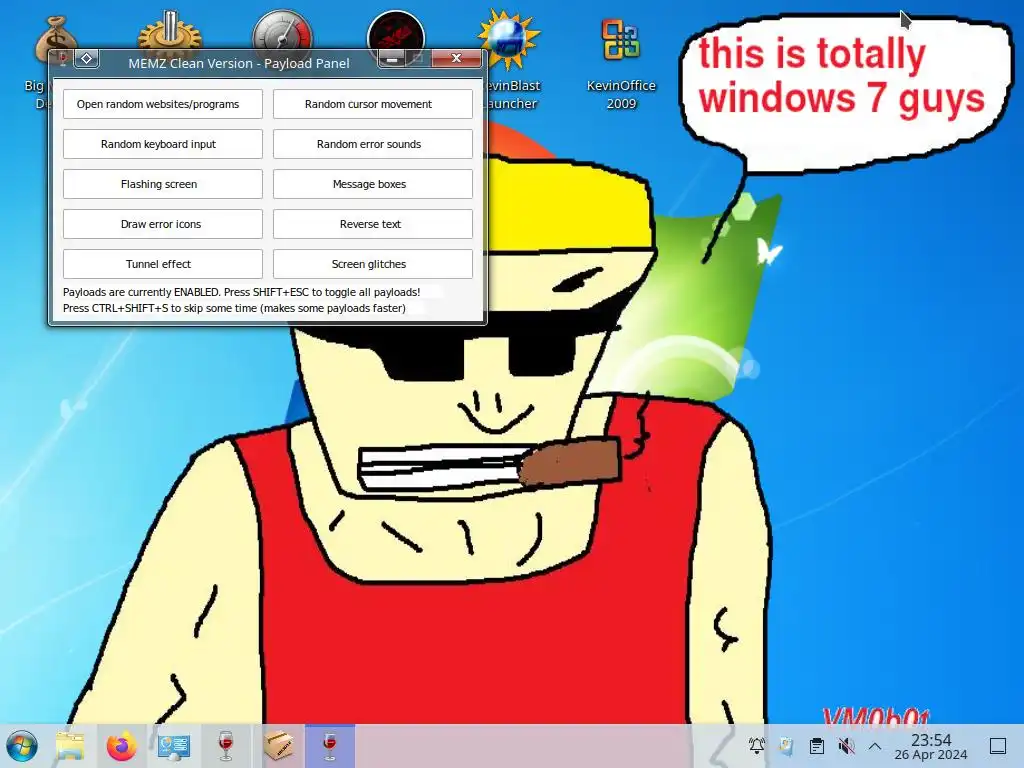The width and height of the screenshot is (1024, 768).
Task: Toggle the Tunnel effect payload
Action: tap(163, 264)
